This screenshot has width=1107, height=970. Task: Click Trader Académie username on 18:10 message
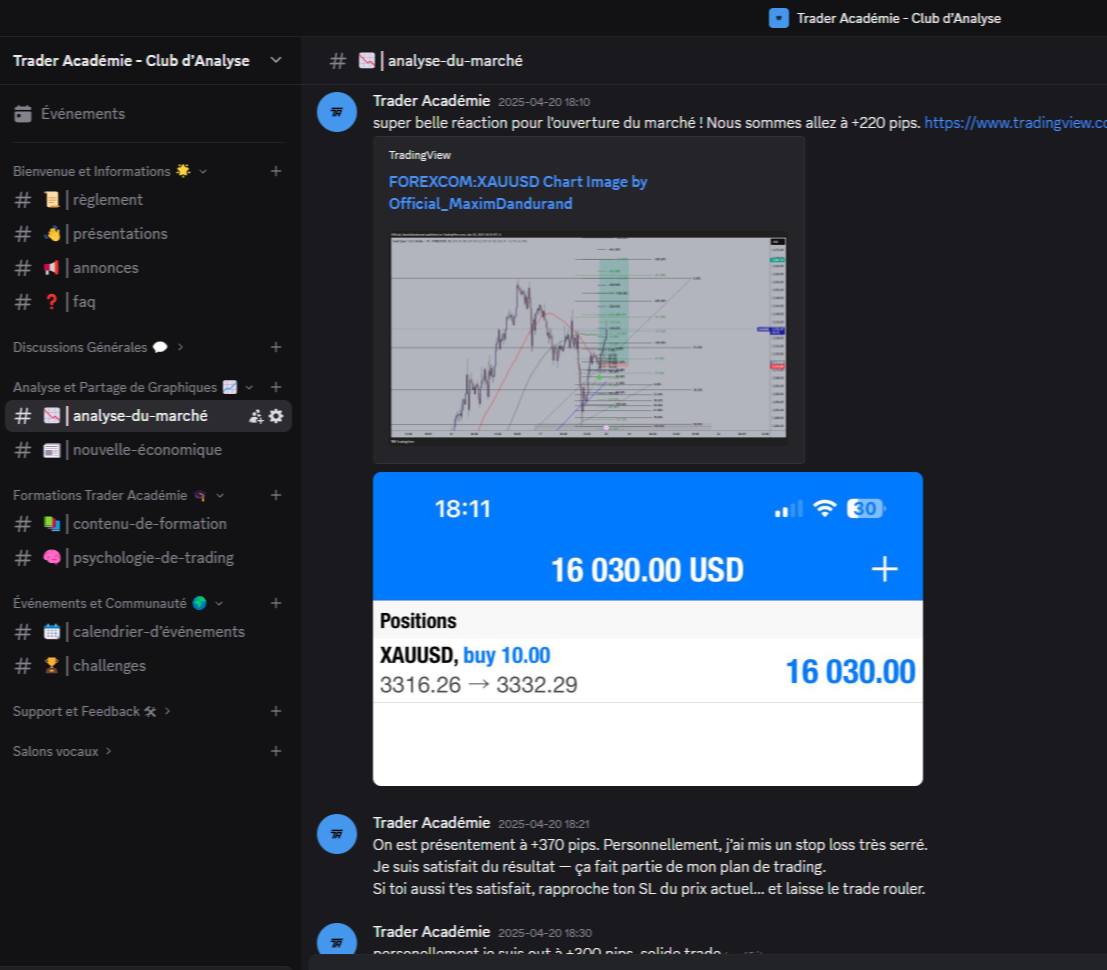(x=431, y=101)
